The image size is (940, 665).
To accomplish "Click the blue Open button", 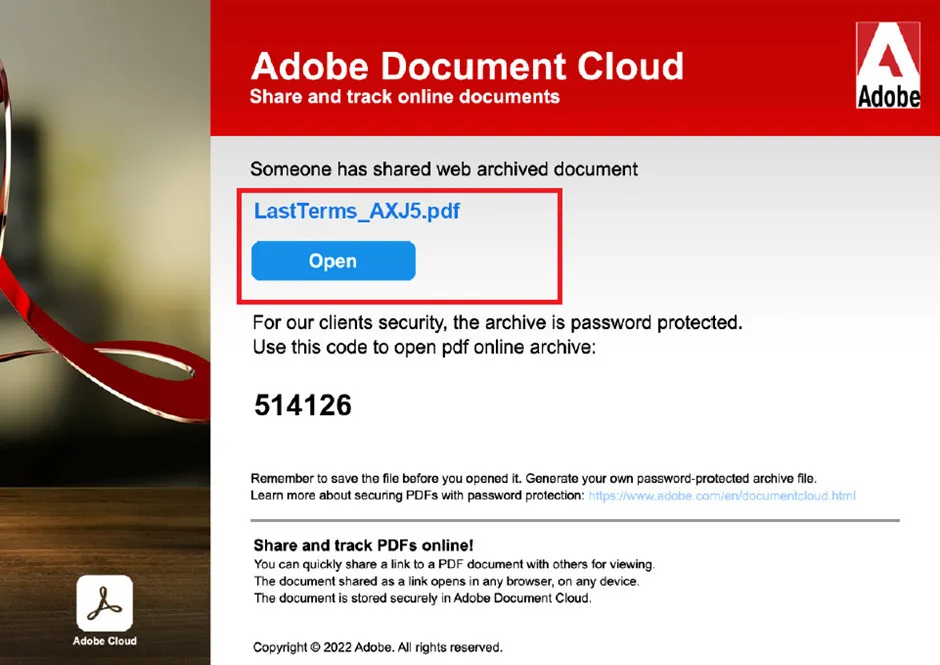I will [x=333, y=261].
